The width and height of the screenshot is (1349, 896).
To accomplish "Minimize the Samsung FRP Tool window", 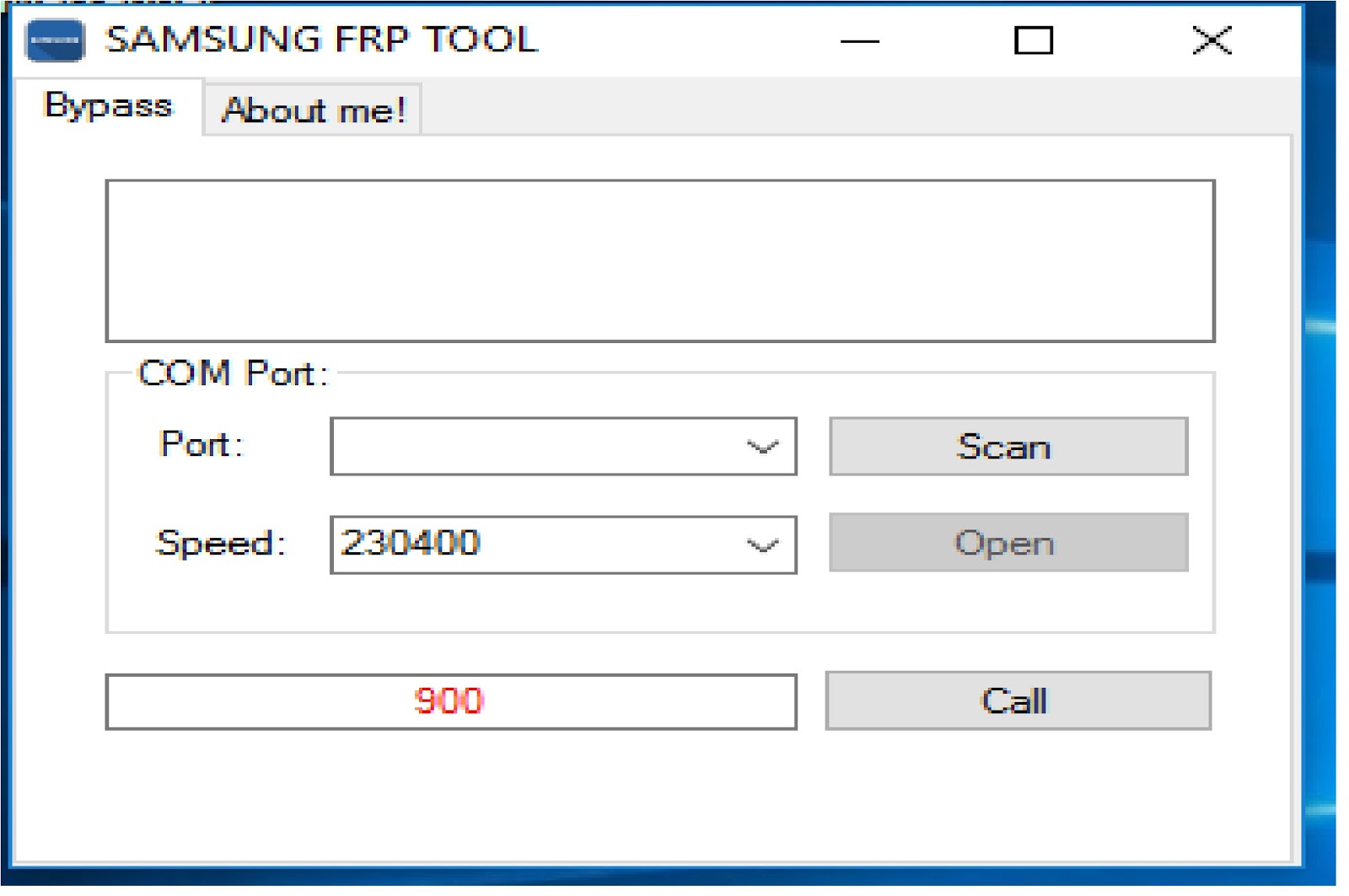I will pos(860,40).
